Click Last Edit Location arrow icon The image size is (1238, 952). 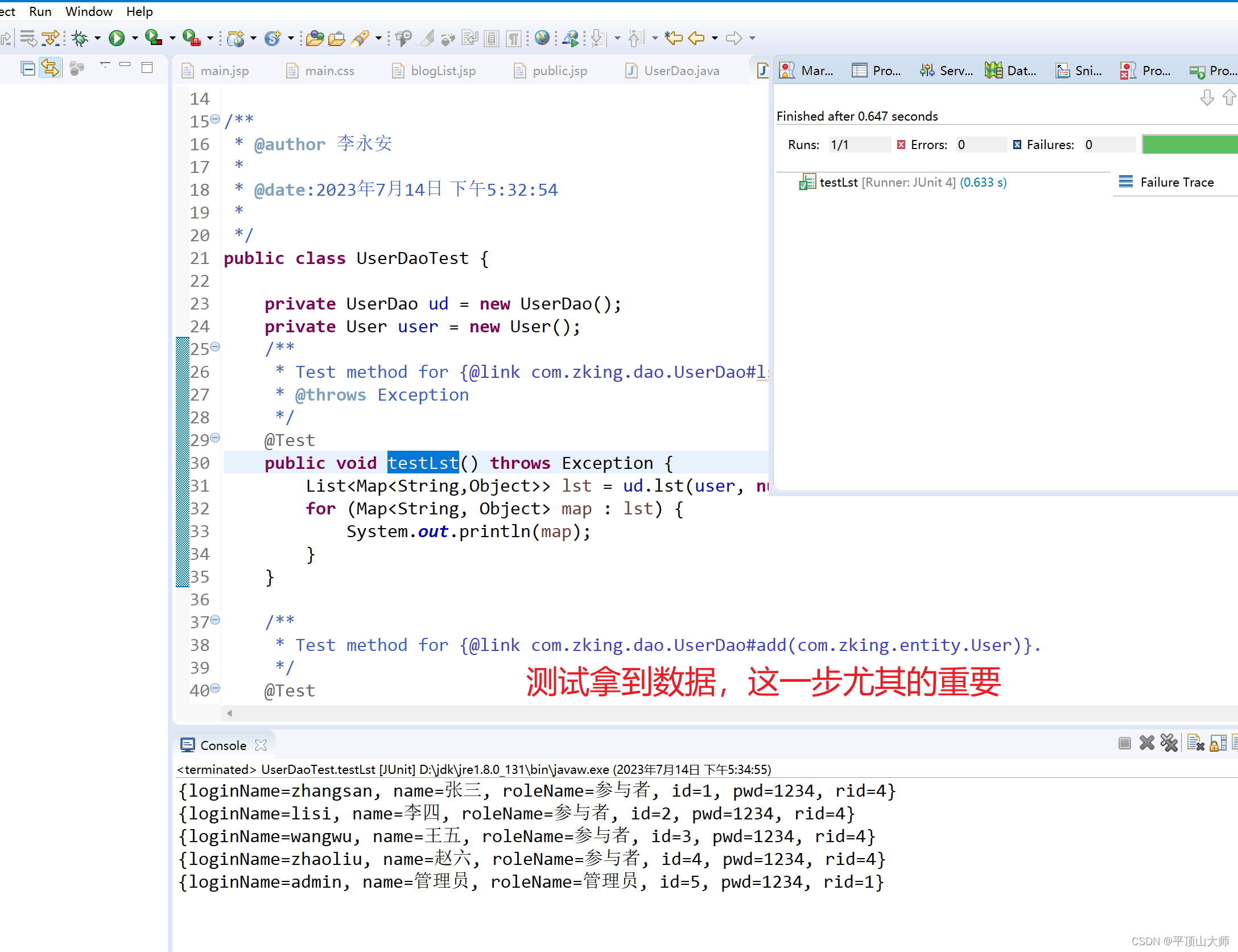click(674, 38)
